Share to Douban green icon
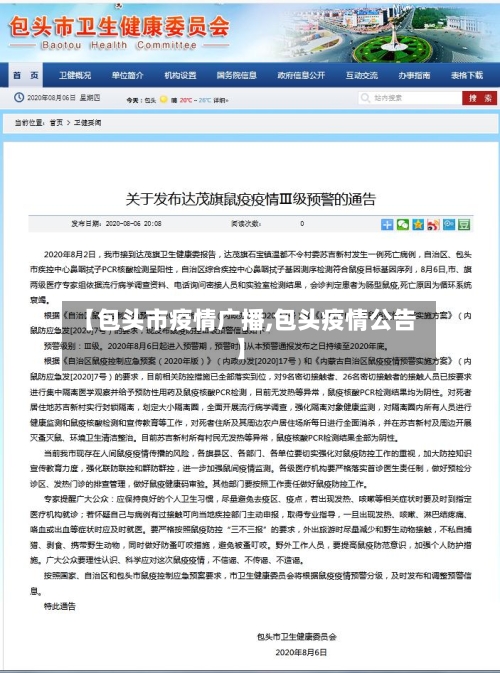Viewport: 500px width, 673px height. click(464, 224)
